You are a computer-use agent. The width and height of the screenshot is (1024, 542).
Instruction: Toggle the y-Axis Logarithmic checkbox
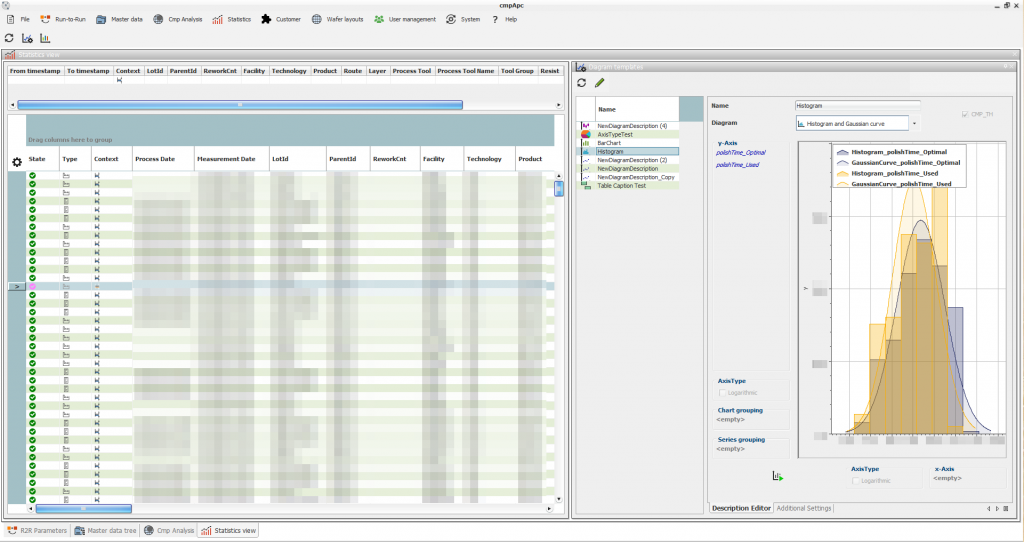coord(722,392)
